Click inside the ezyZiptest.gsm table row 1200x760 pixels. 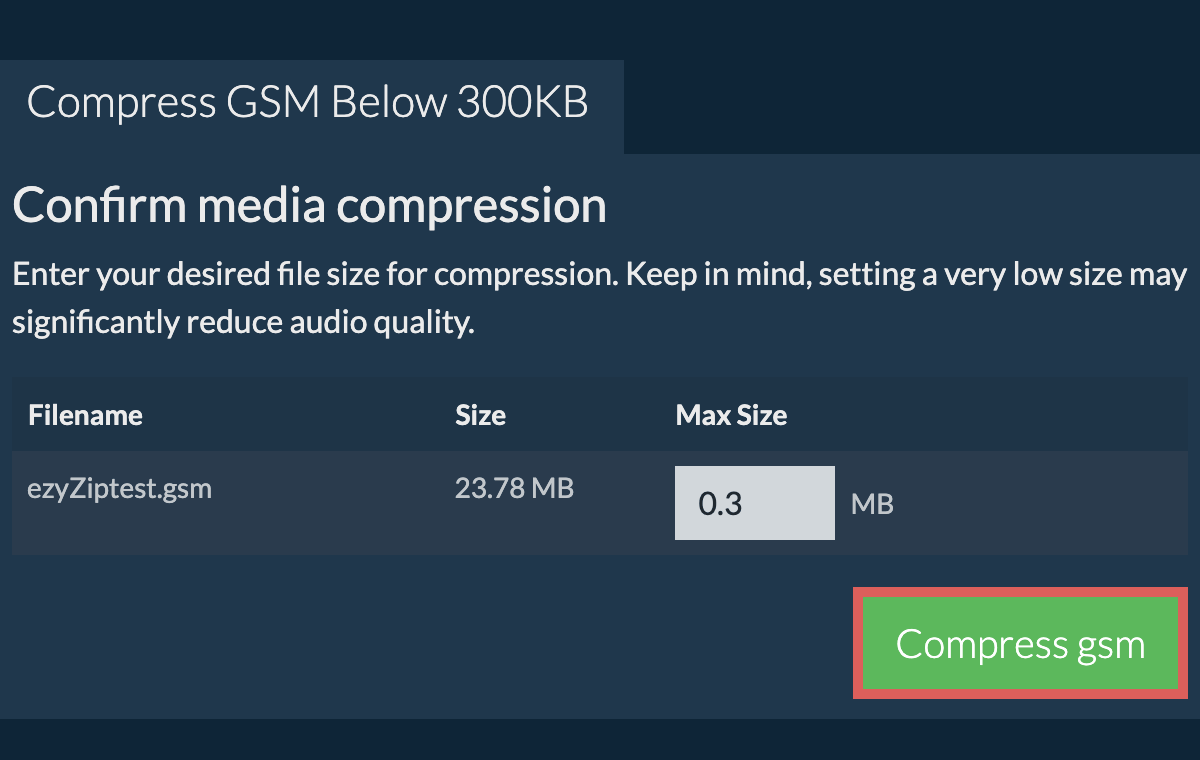click(300, 502)
